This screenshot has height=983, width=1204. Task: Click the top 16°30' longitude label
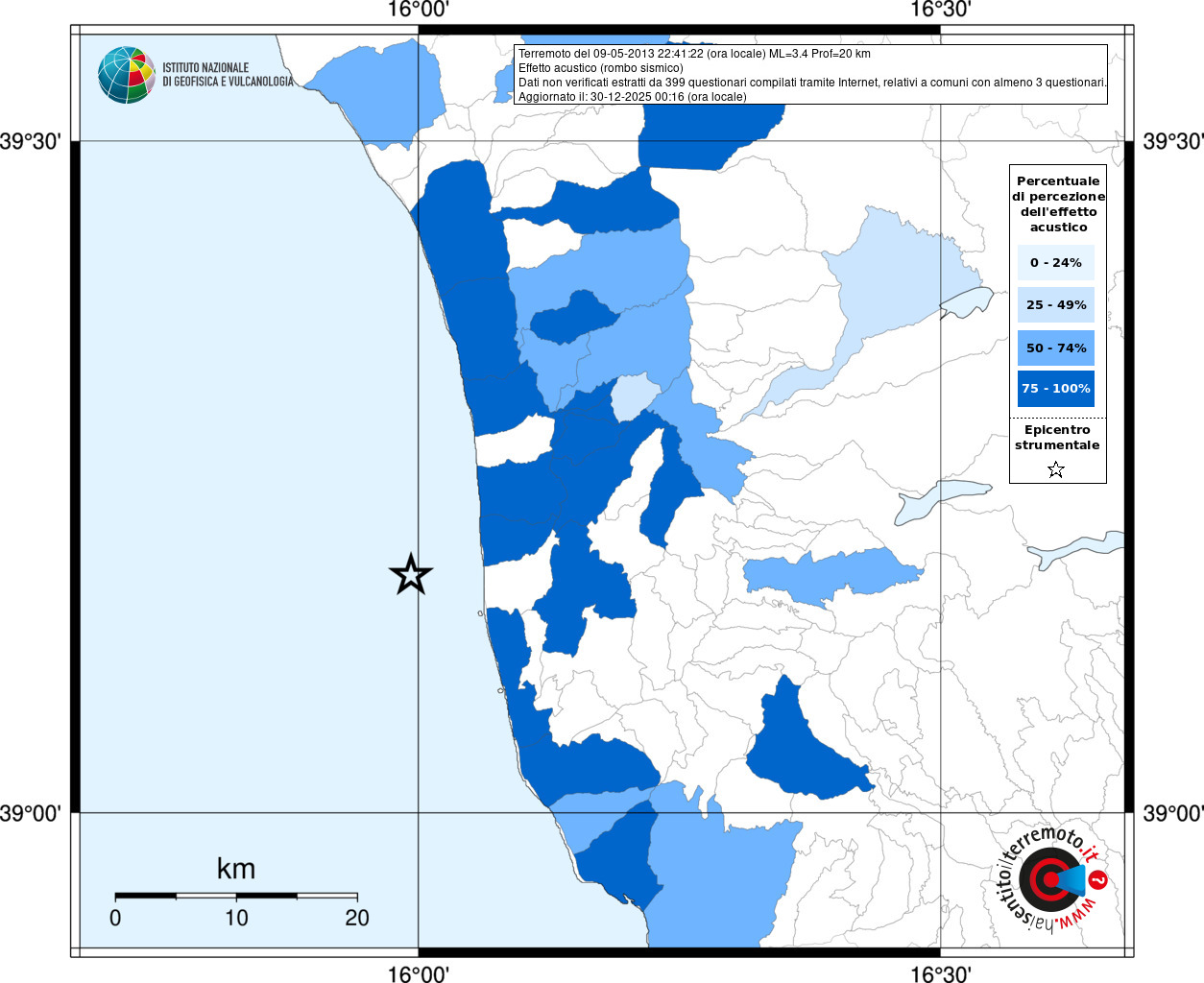(940, 10)
